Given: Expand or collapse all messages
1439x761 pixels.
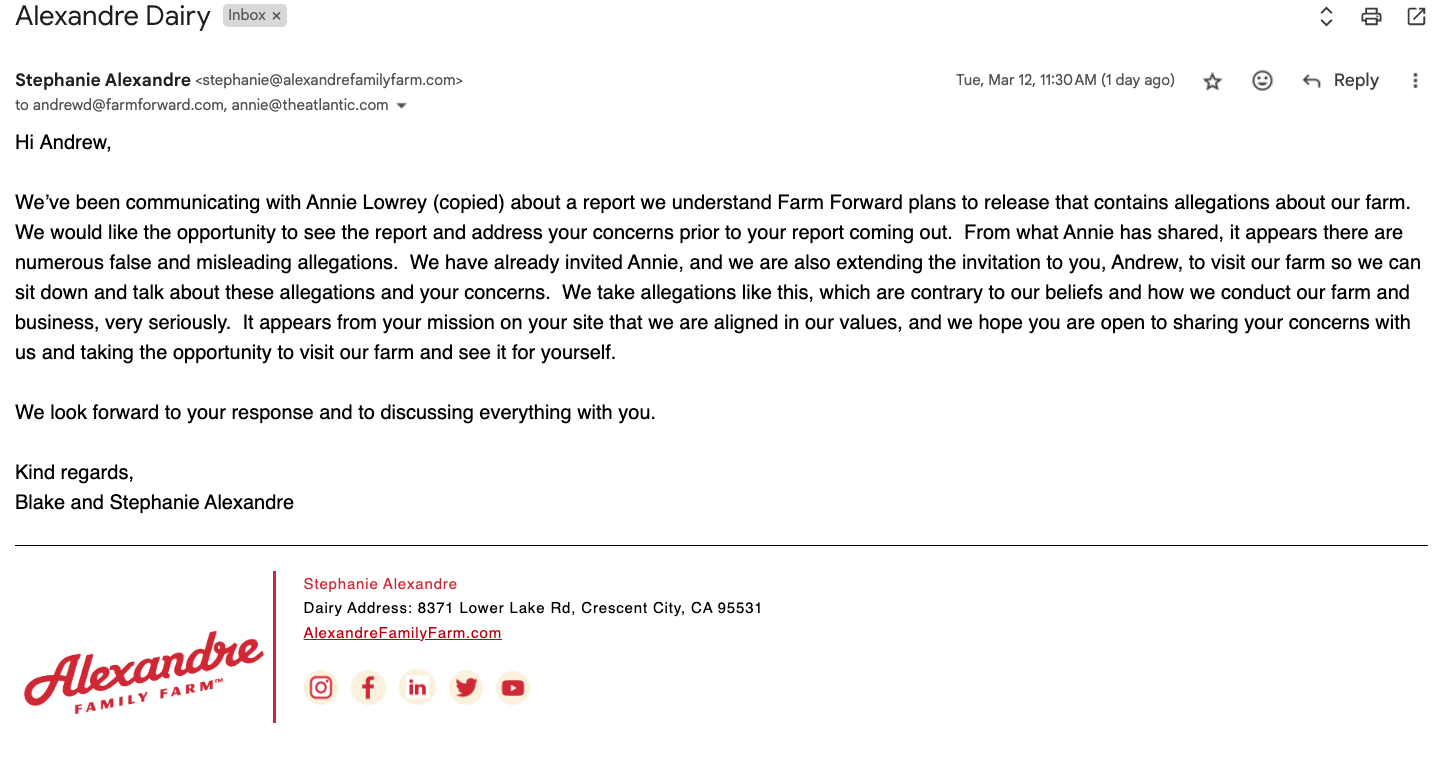Looking at the screenshot, I should point(1326,17).
